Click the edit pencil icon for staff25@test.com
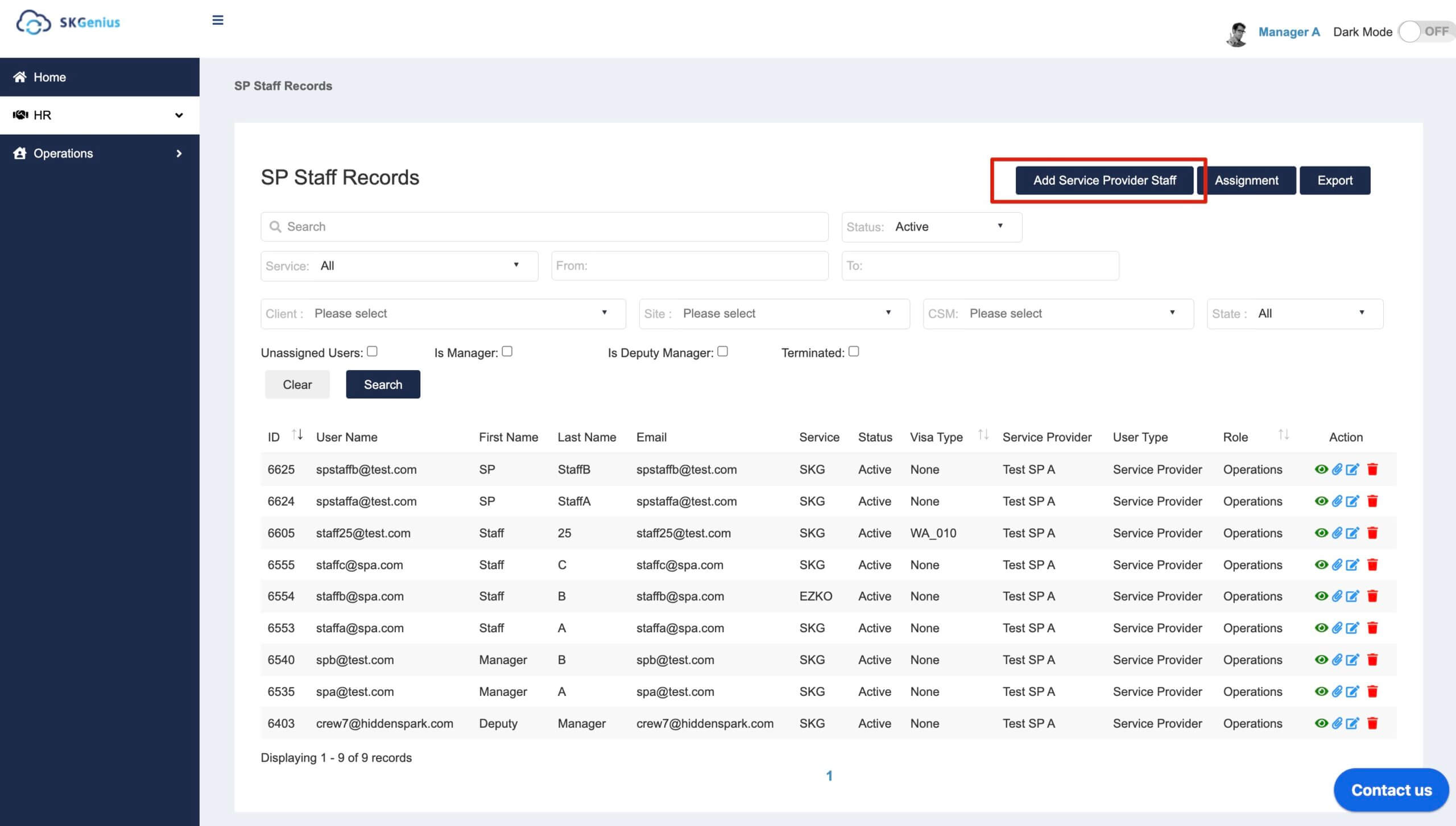Viewport: 1456px width, 826px height. (x=1352, y=533)
